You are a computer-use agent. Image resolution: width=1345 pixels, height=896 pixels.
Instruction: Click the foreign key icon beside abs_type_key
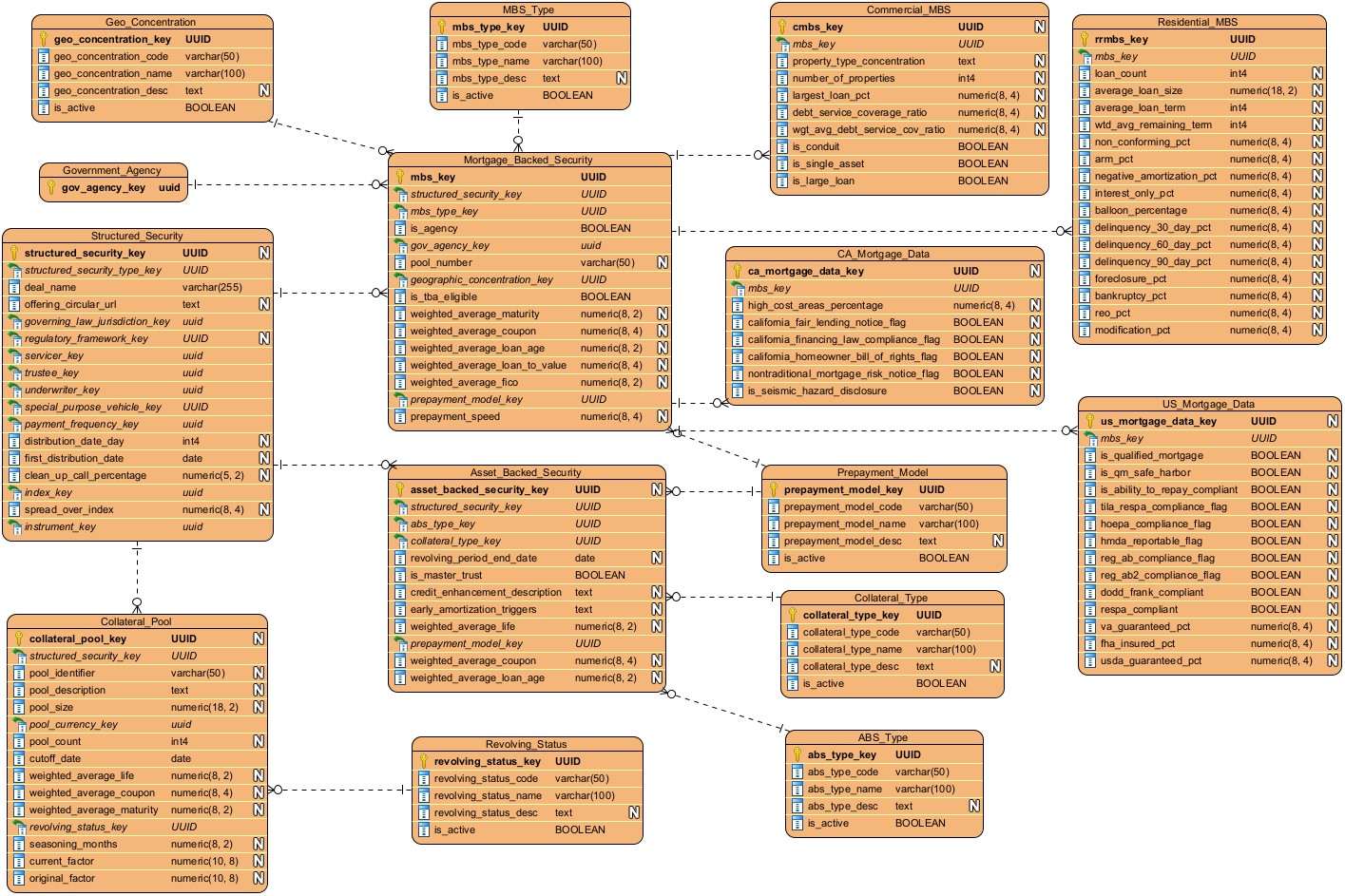pos(400,524)
